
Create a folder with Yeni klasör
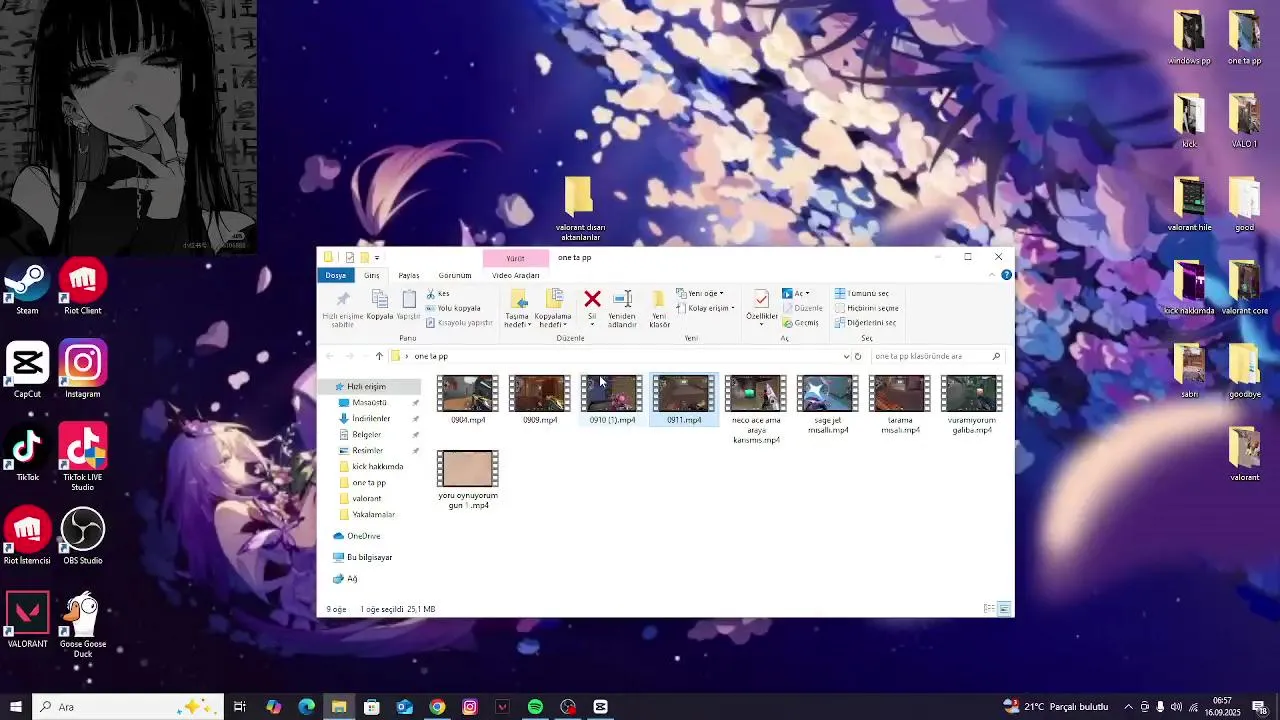click(x=659, y=308)
